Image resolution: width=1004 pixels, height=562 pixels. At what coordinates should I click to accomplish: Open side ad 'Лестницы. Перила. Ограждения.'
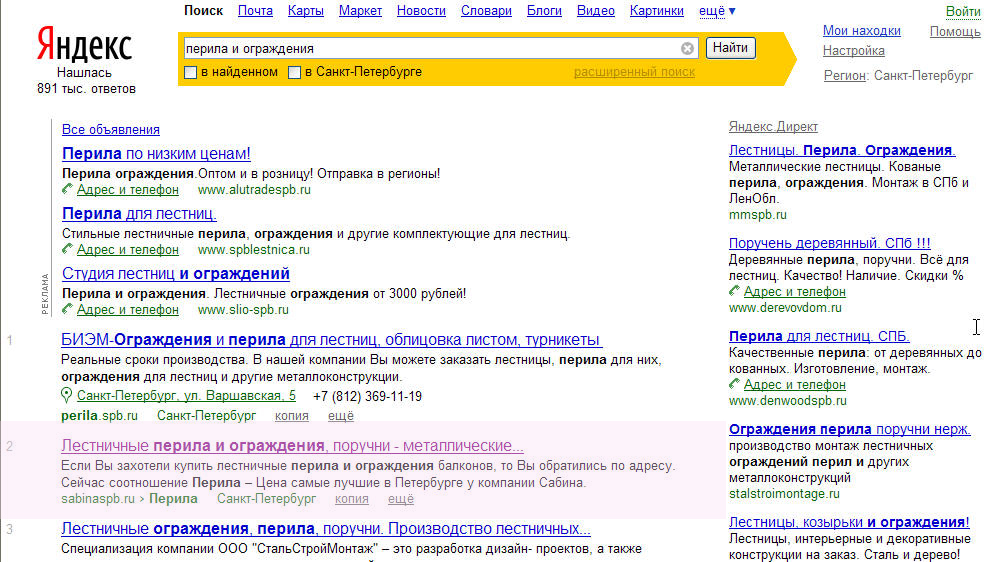(842, 150)
